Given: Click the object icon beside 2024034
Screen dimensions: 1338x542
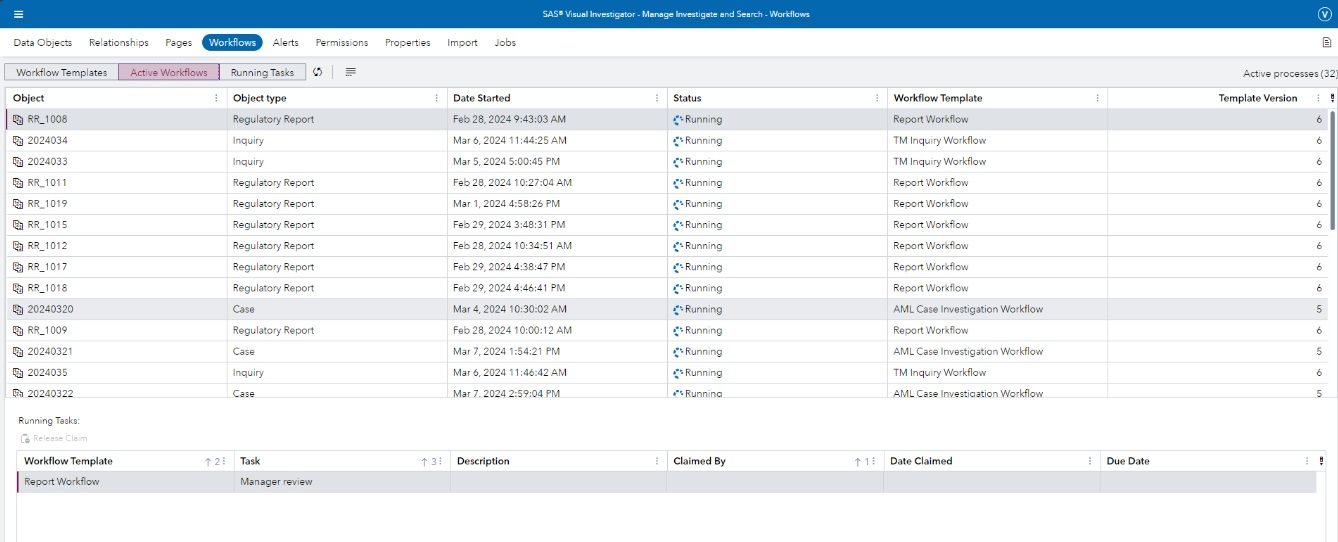Looking at the screenshot, I should point(18,140).
